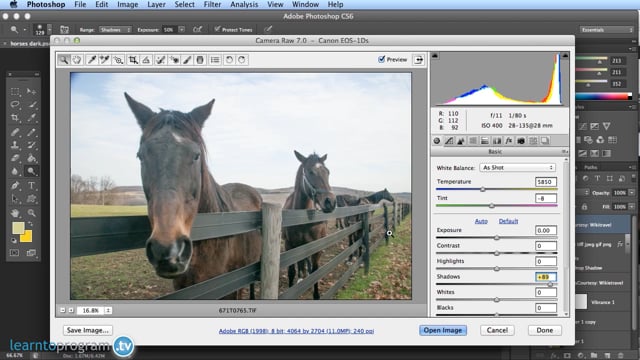Open the Presets panel tab
Viewport: 640px width, 360px height.
coord(533,141)
